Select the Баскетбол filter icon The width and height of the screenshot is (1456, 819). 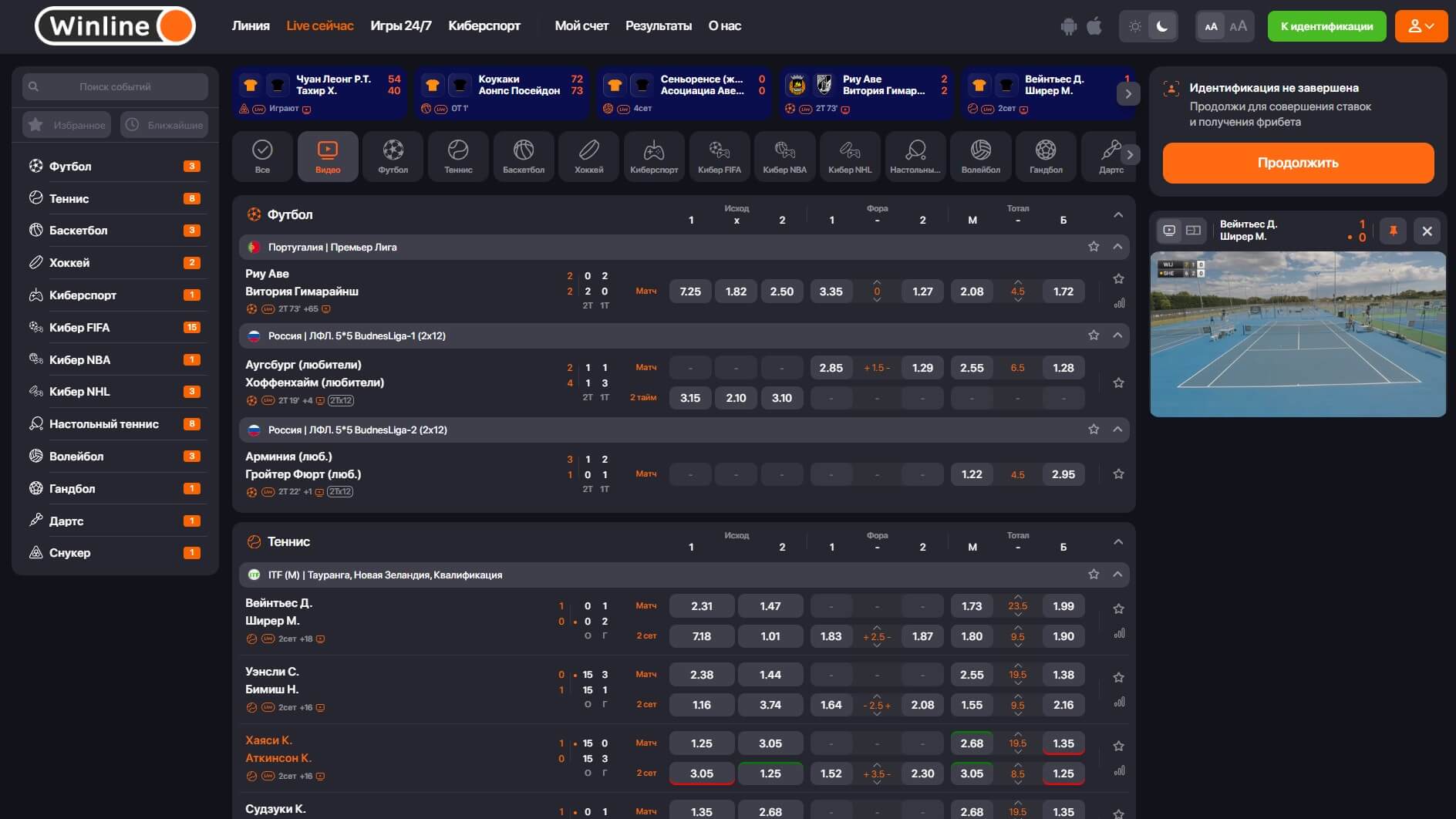(x=524, y=157)
